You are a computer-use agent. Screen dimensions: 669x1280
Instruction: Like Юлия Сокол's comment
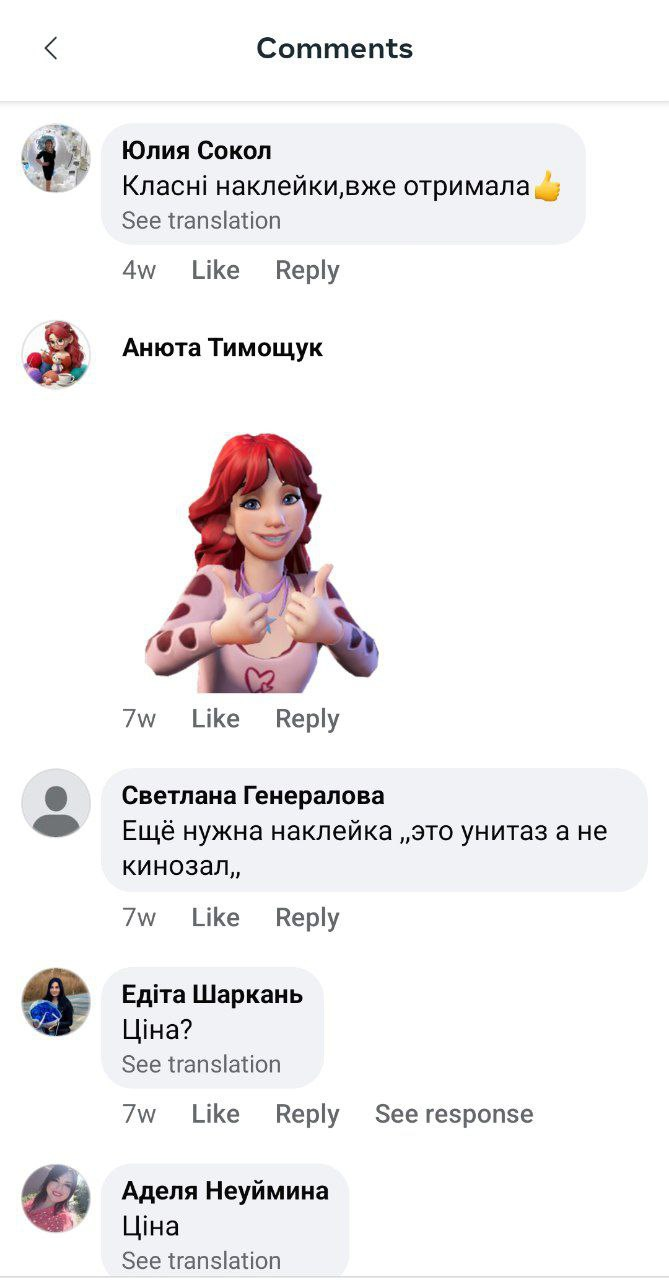coord(216,270)
